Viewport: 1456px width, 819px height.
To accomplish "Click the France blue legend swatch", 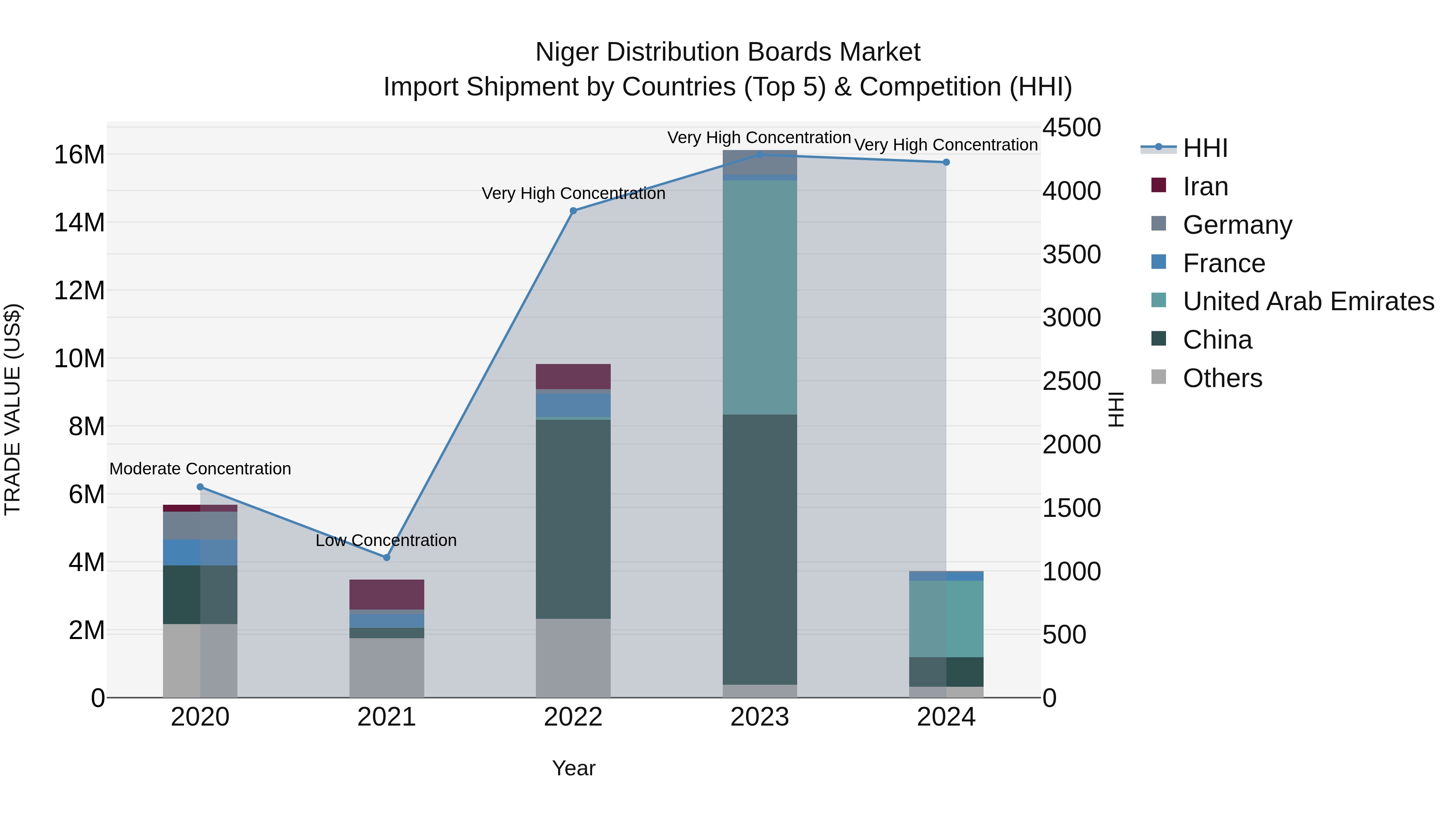I will [x=1159, y=262].
